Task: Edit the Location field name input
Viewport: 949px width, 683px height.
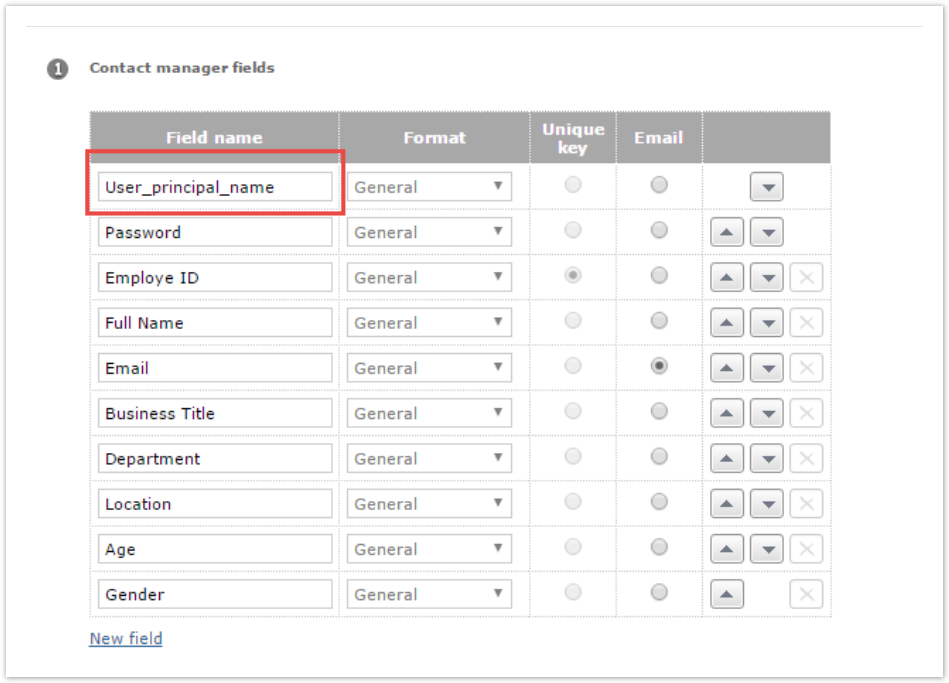Action: (x=215, y=504)
